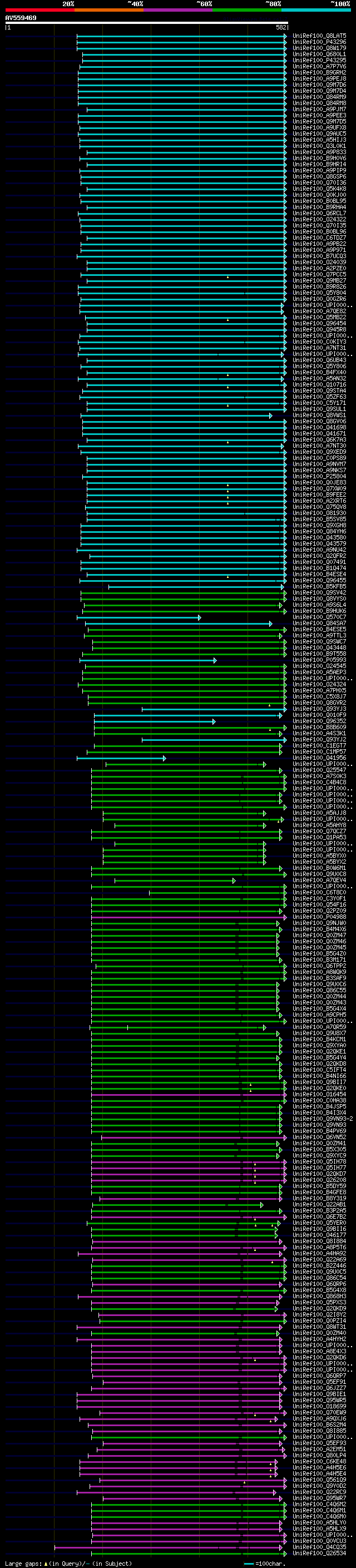Select hit UniRef100_Q26208
This screenshot has width=356, height=1568.
pyautogui.click(x=319, y=1180)
